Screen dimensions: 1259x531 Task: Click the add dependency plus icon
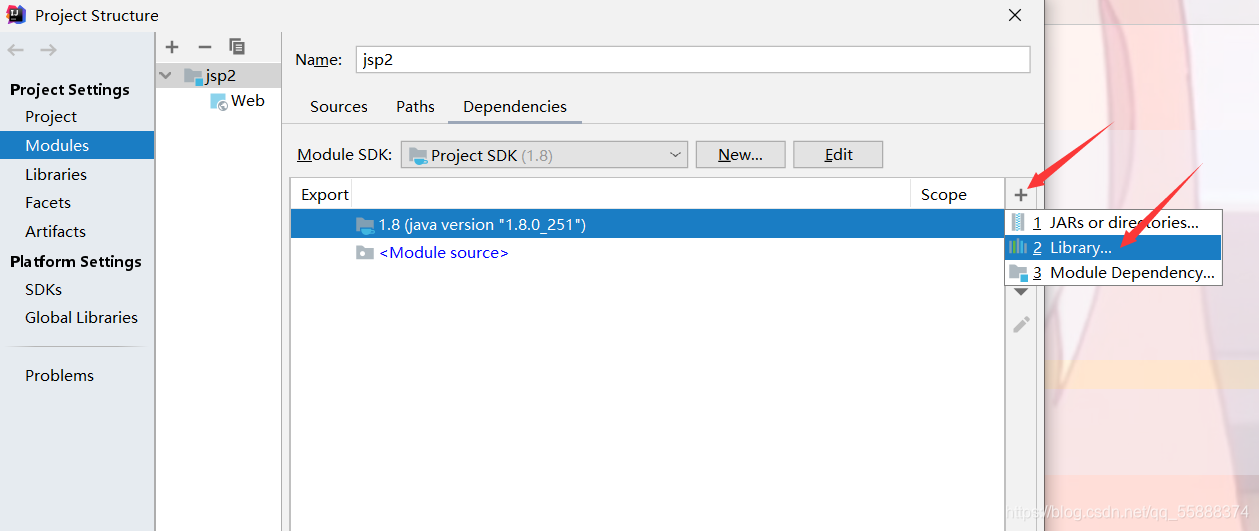(x=1021, y=195)
